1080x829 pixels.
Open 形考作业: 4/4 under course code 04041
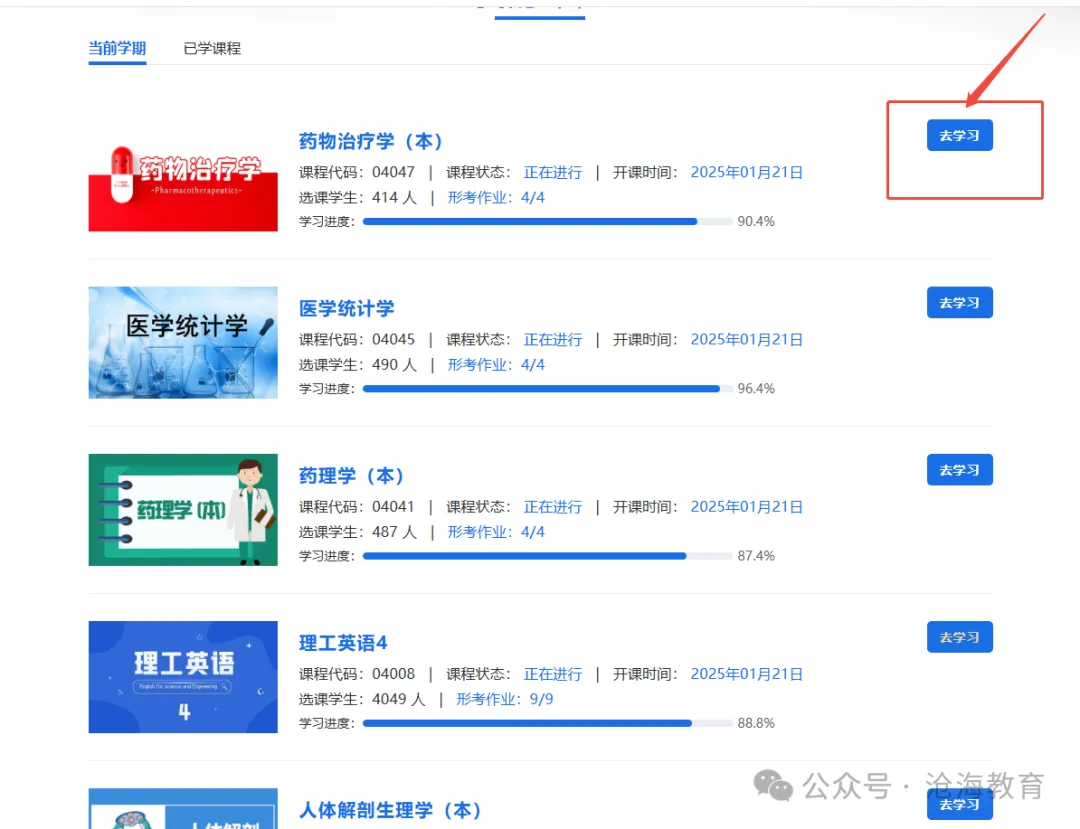[496, 532]
